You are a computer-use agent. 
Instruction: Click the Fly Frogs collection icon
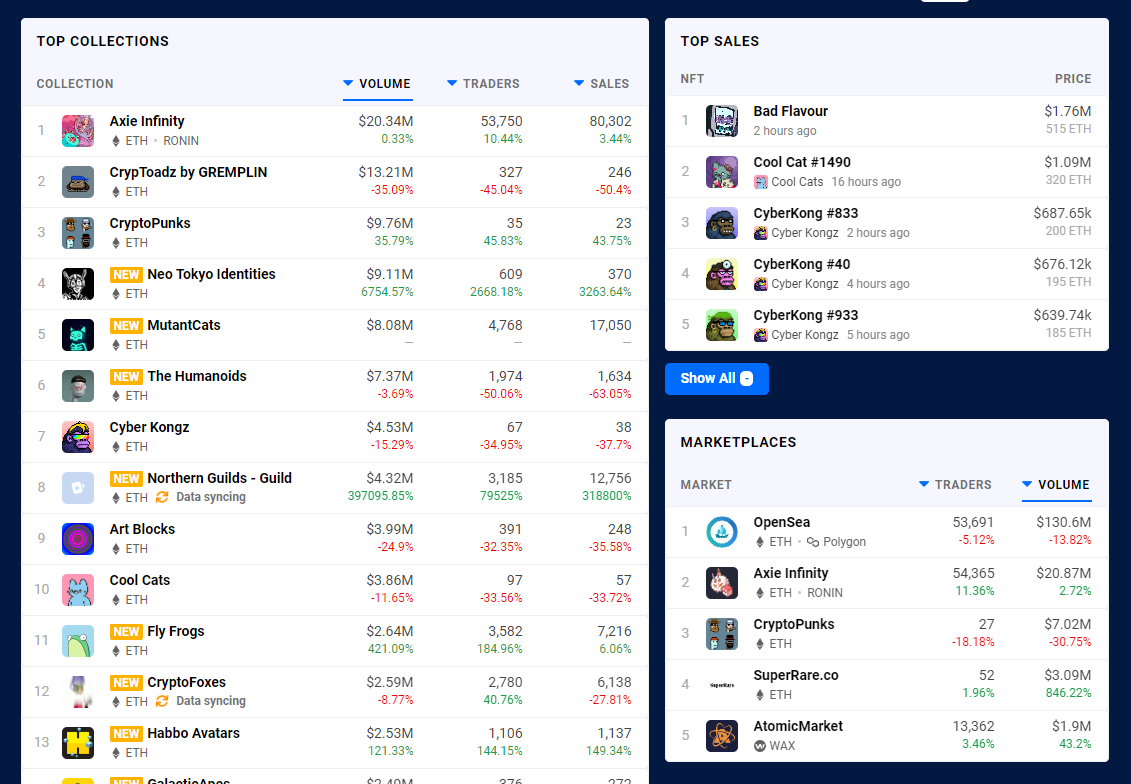pyautogui.click(x=78, y=641)
